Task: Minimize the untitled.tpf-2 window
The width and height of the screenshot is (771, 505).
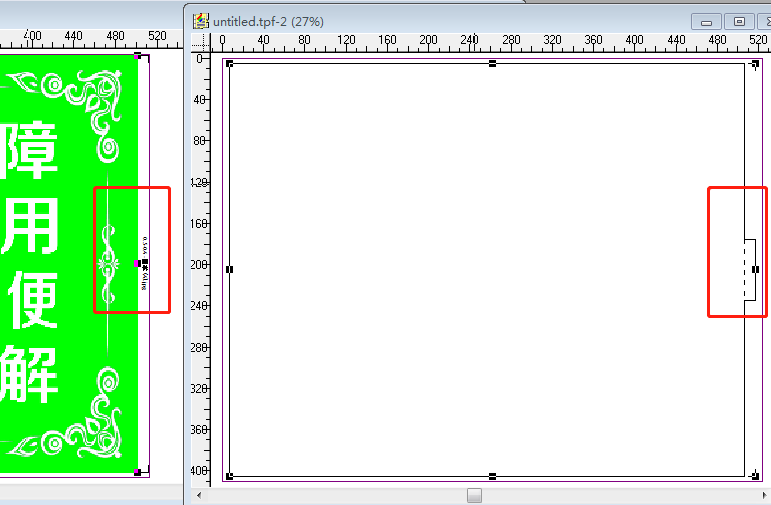Action: [707, 22]
